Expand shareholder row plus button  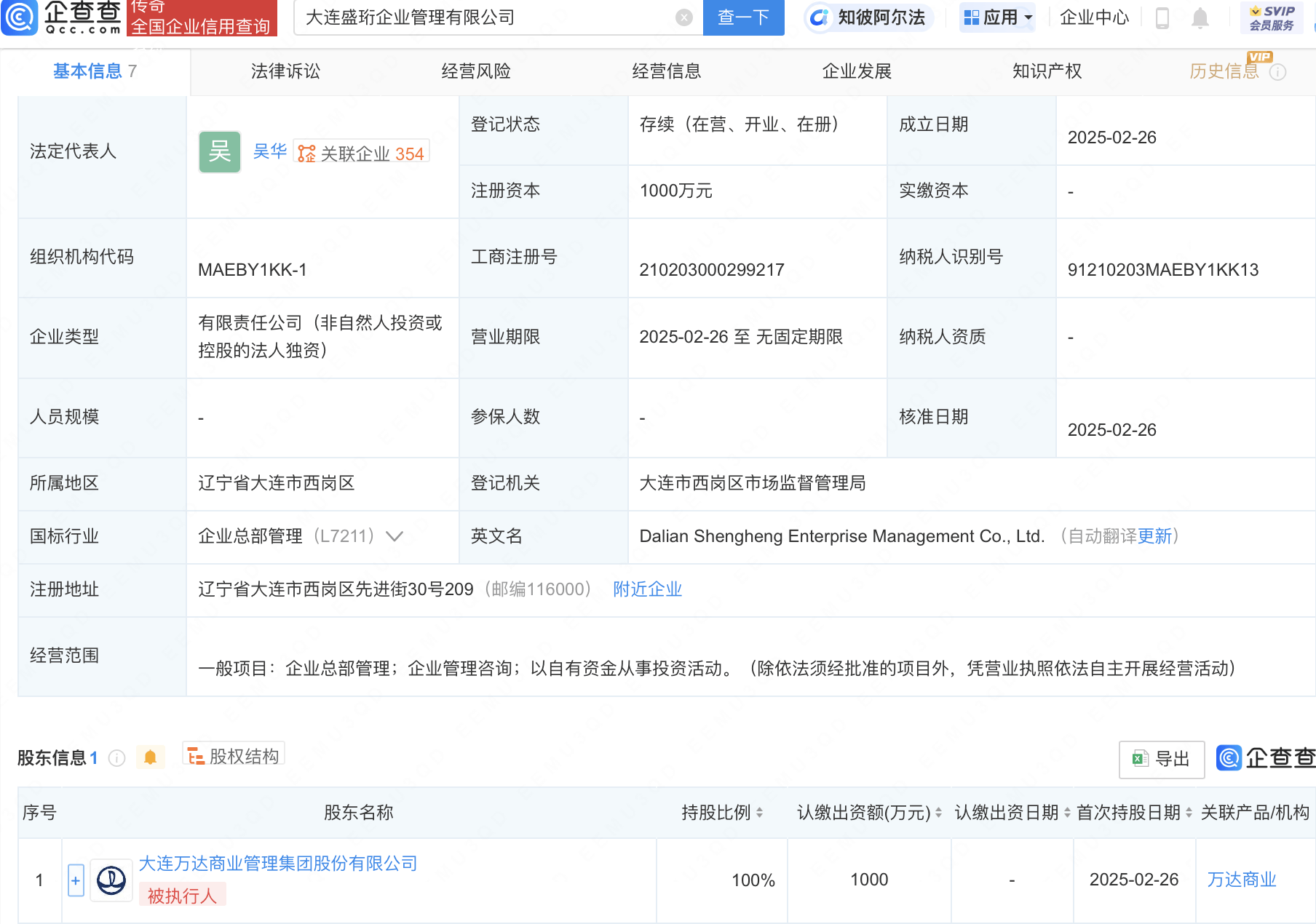[76, 880]
